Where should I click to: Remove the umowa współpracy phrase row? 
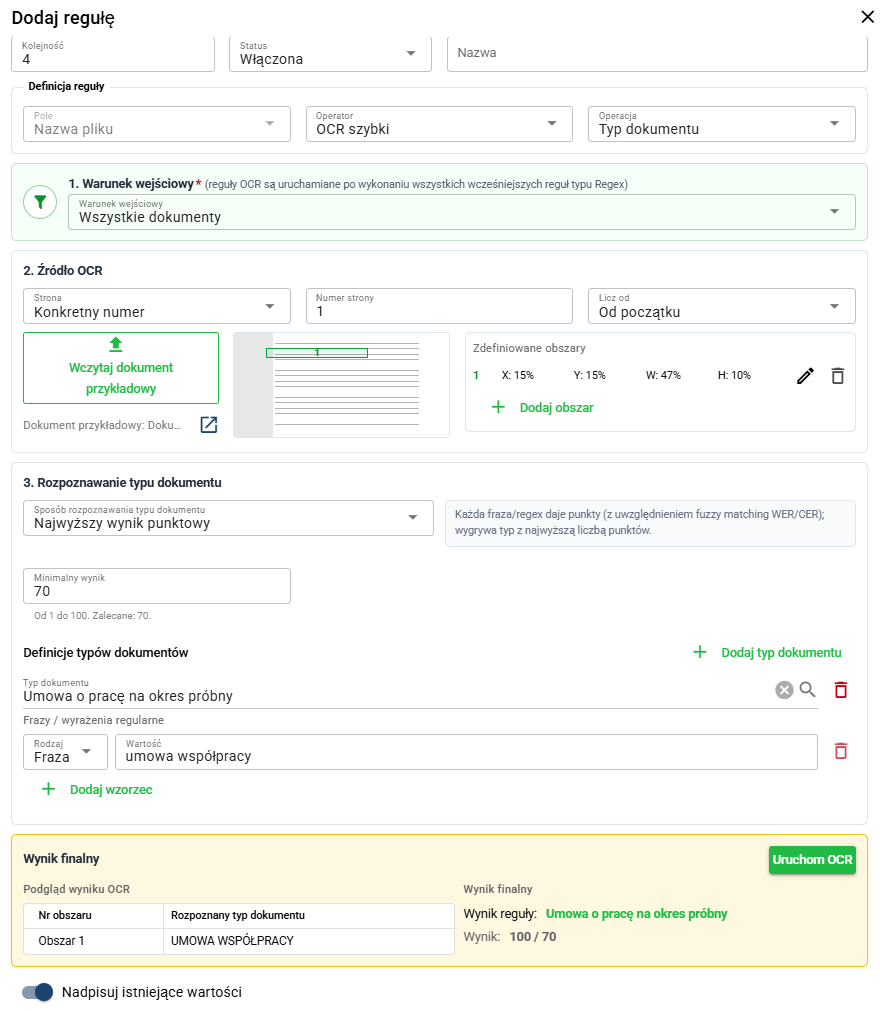click(x=841, y=751)
